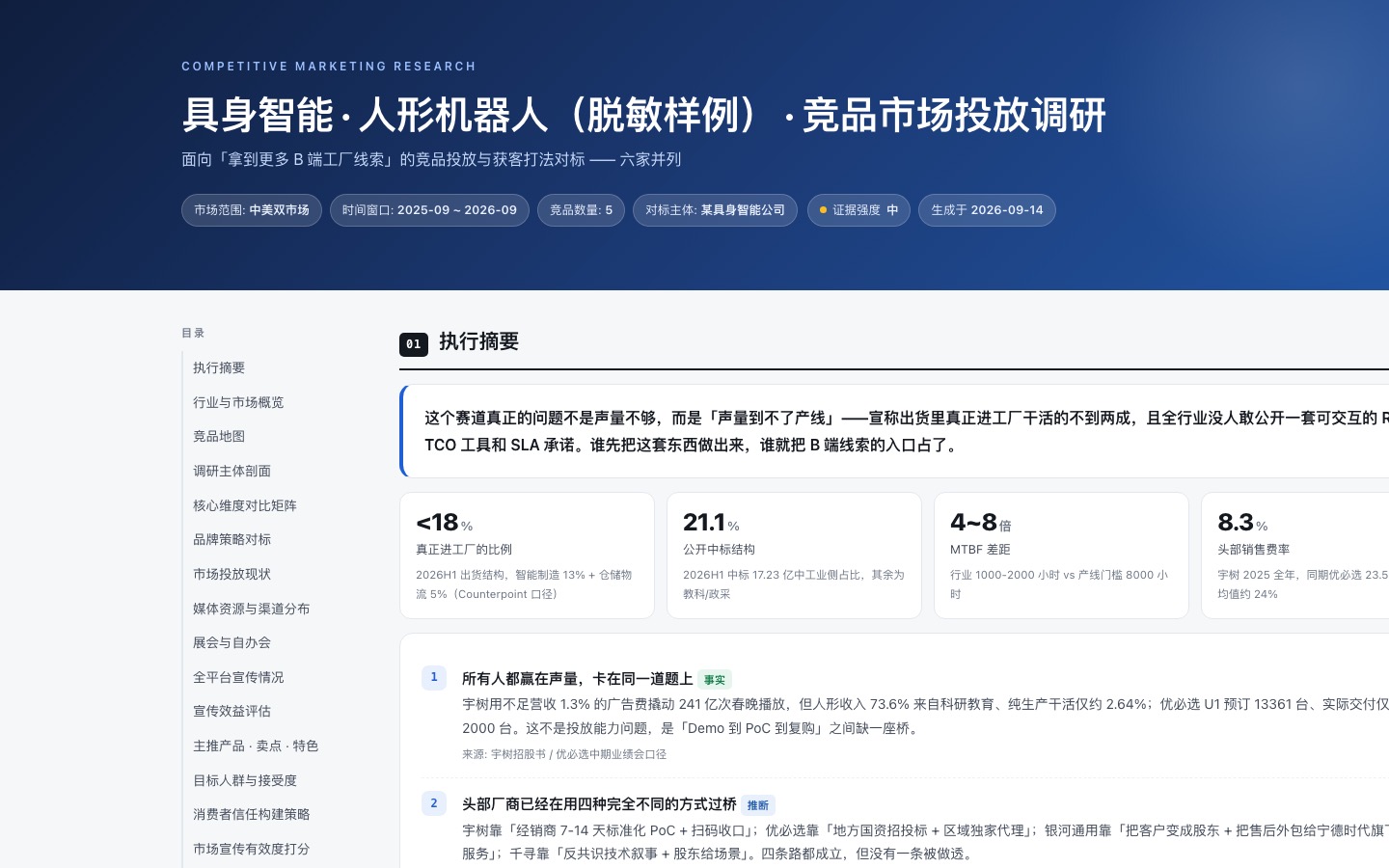The width and height of the screenshot is (1389, 868).
Task: Click the main report title
Action: coord(644,115)
